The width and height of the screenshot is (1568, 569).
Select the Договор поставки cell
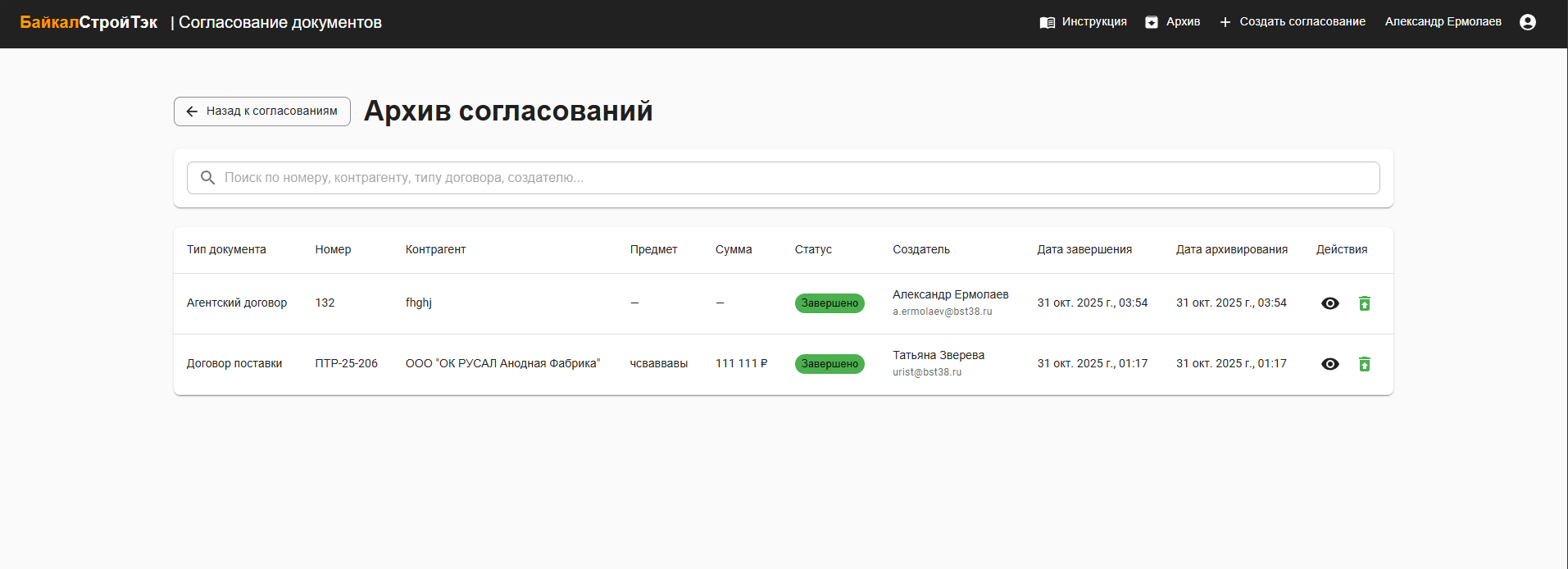[x=234, y=364]
